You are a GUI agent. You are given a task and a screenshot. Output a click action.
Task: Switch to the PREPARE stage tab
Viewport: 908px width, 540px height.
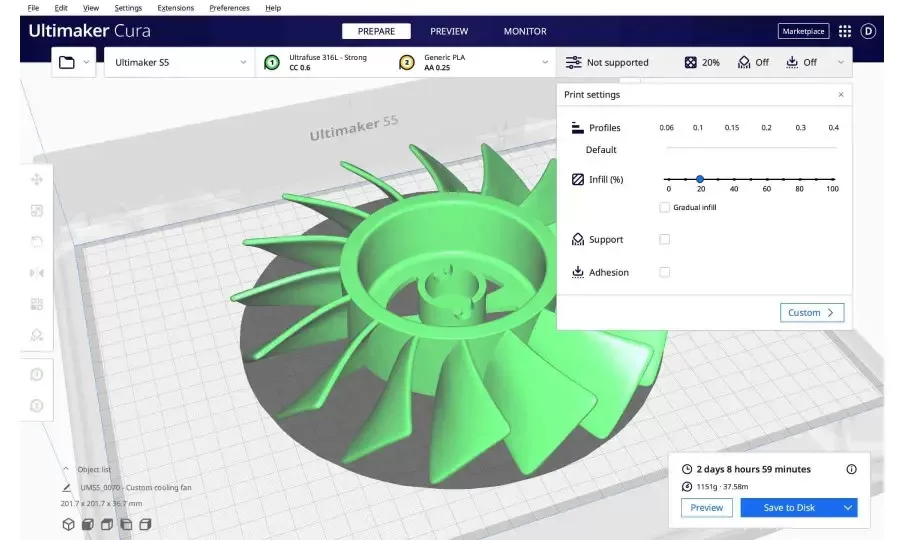376,31
